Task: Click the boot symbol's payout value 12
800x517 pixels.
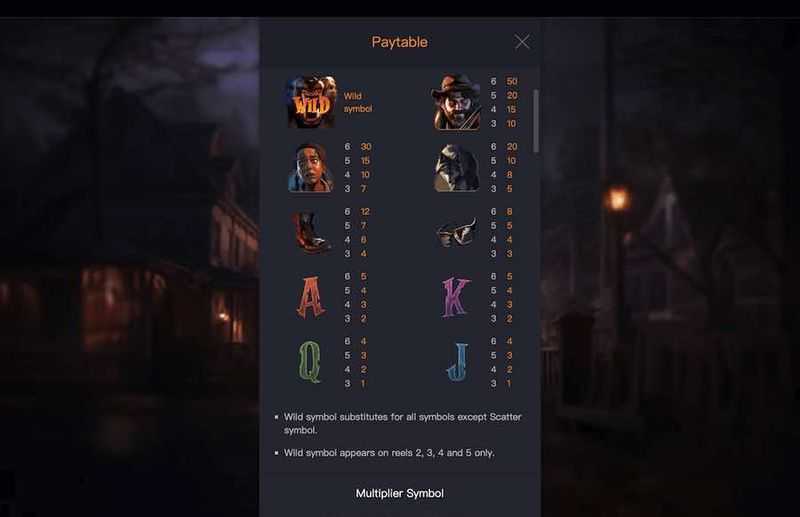Action: click(x=365, y=211)
